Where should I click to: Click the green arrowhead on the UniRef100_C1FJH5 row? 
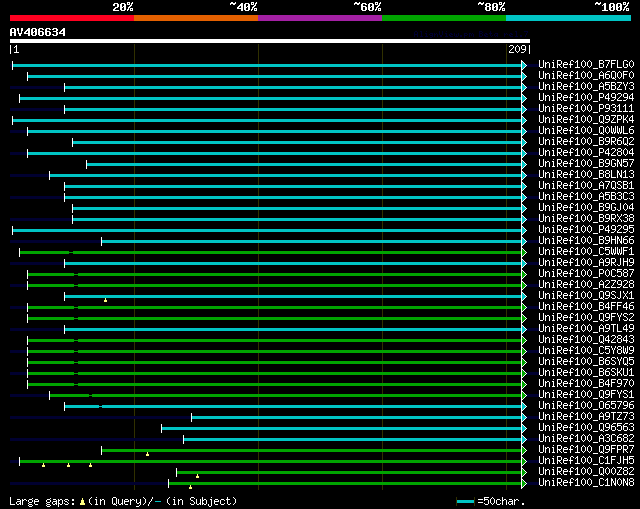[x=524, y=461]
